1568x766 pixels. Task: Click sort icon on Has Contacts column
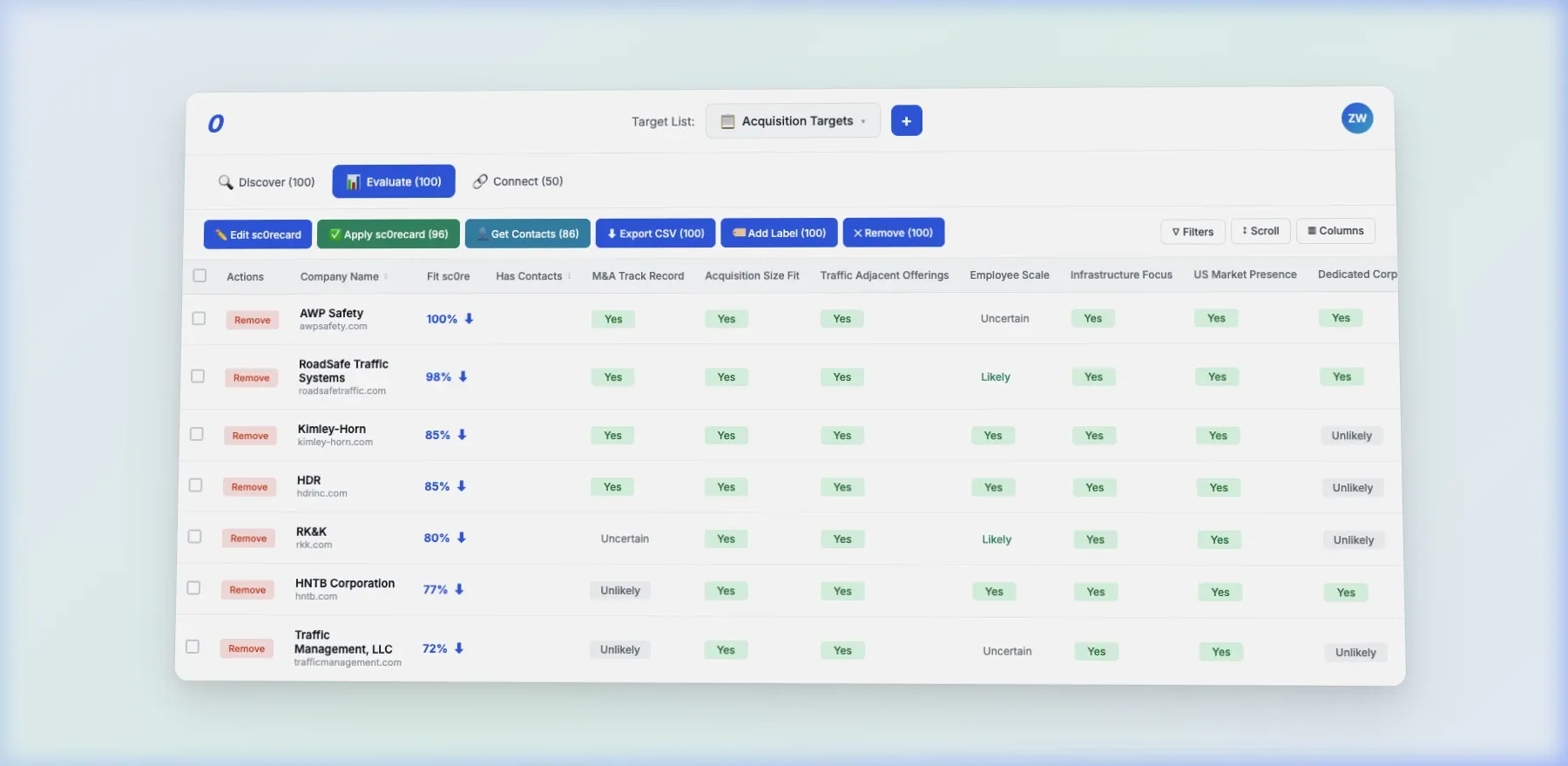(x=570, y=276)
